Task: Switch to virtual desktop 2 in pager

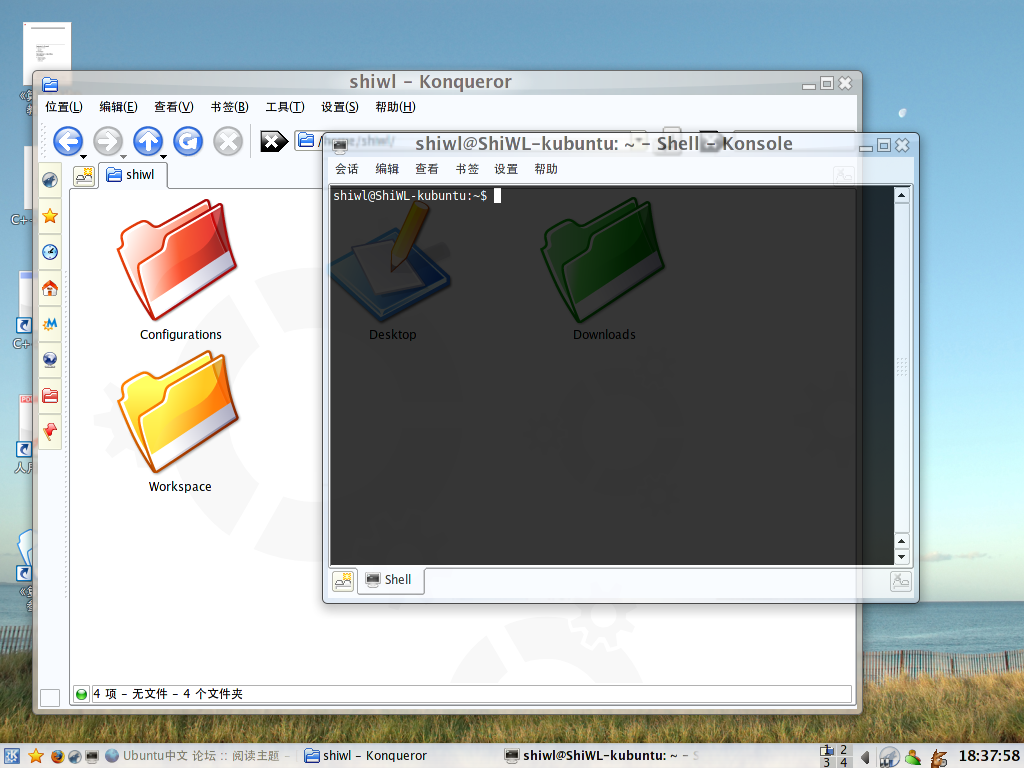Action: tap(844, 750)
